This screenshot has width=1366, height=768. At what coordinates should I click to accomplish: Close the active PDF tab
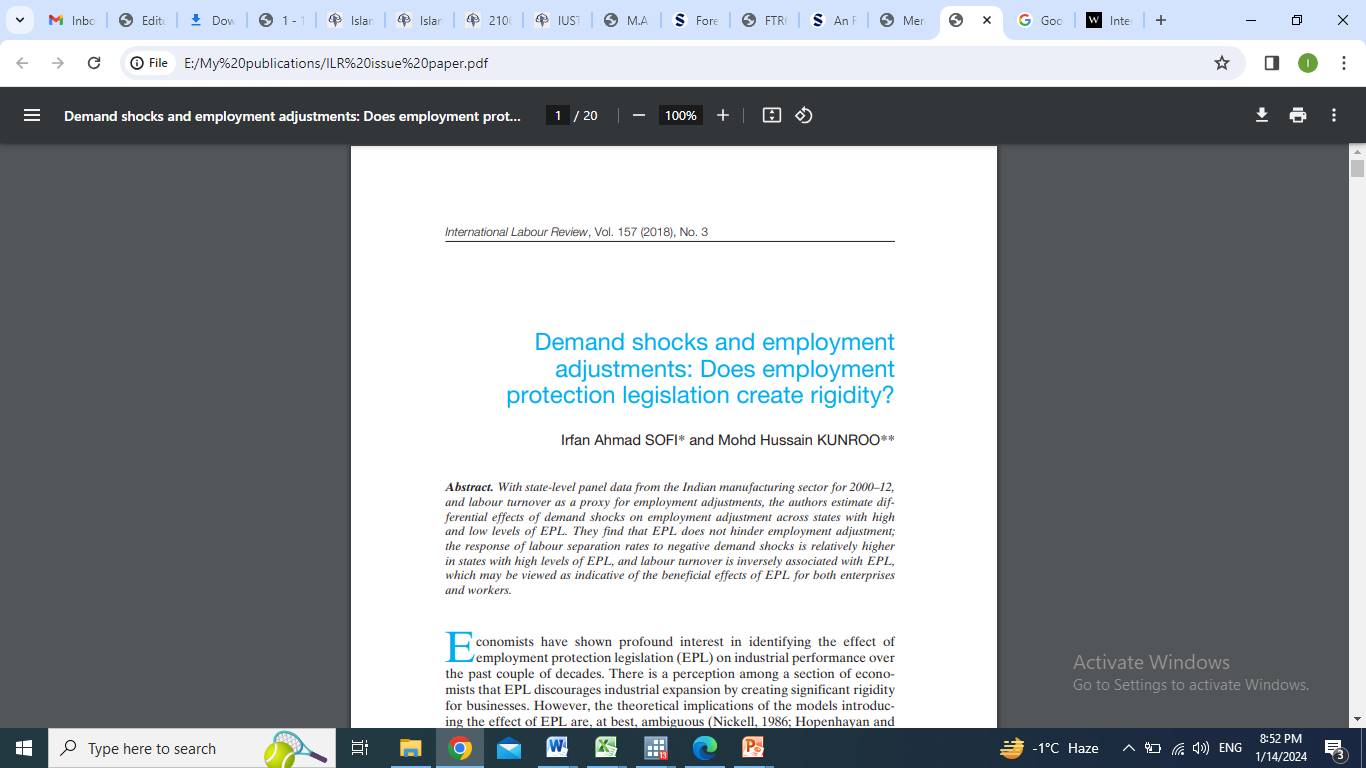[987, 20]
